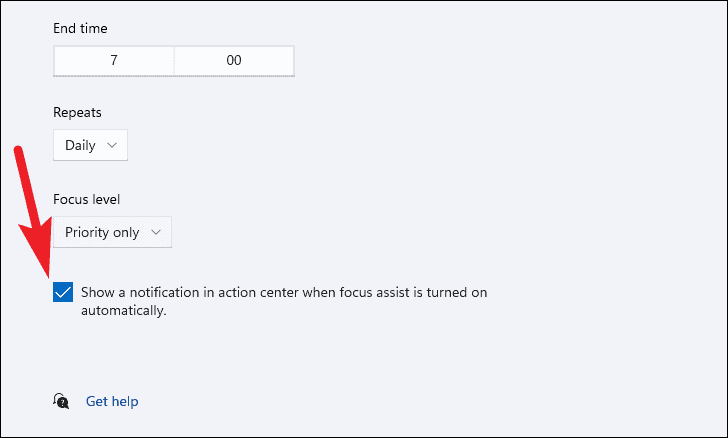Click the 00 value in End time

(x=234, y=61)
